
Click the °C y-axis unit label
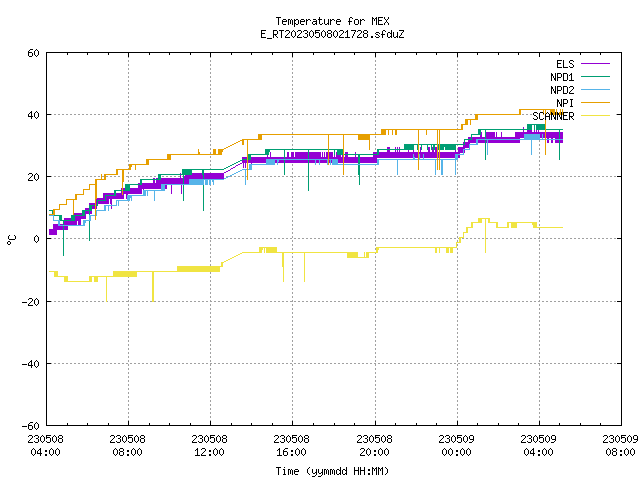11,240
